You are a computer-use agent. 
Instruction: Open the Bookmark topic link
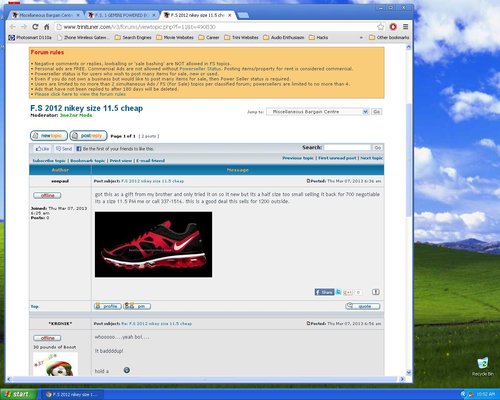point(88,161)
